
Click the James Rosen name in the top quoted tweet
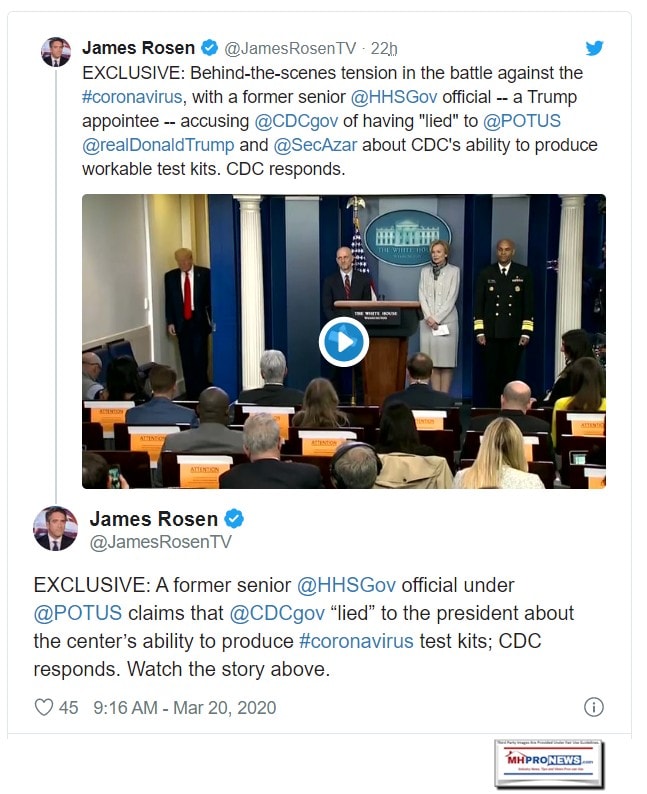tap(139, 48)
